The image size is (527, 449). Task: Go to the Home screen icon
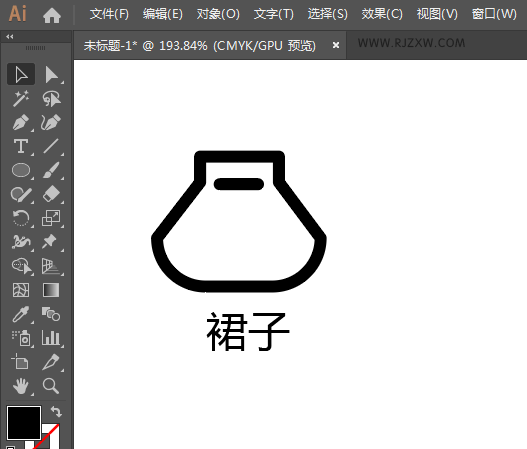[52, 15]
